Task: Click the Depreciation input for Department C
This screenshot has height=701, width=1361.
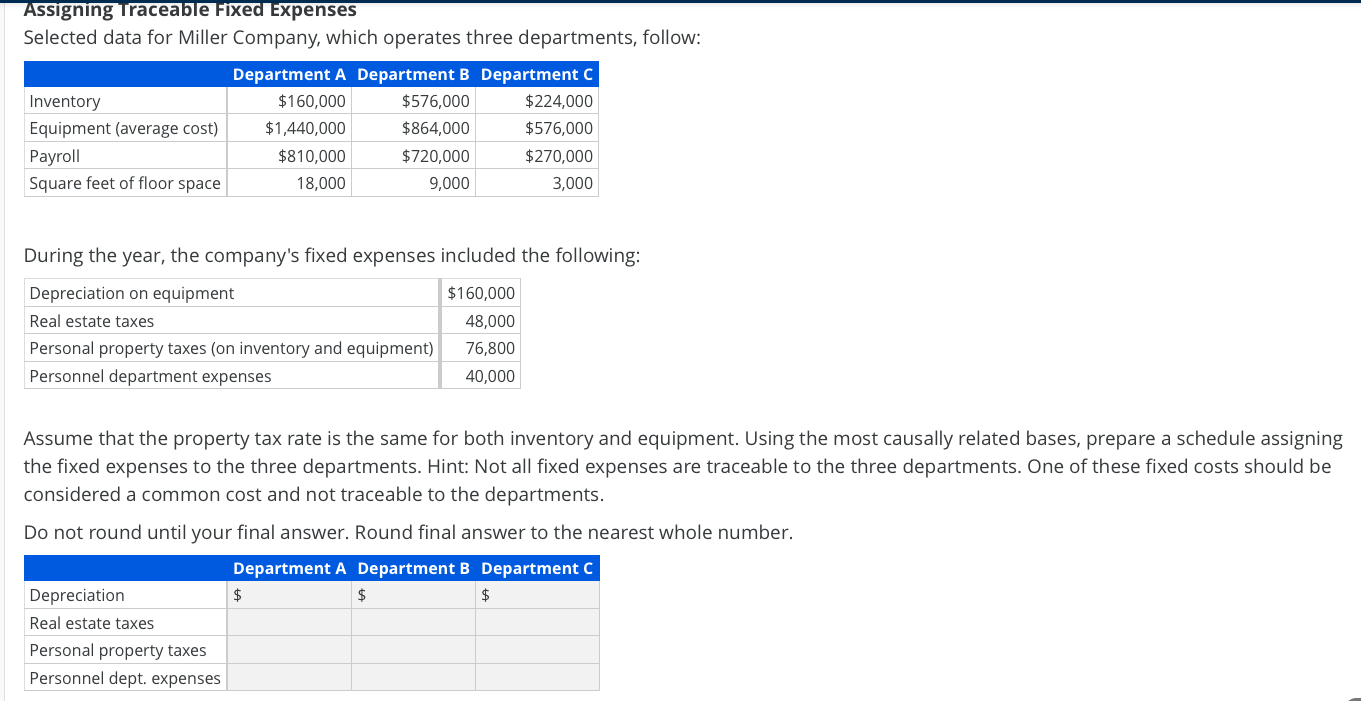Action: point(536,595)
